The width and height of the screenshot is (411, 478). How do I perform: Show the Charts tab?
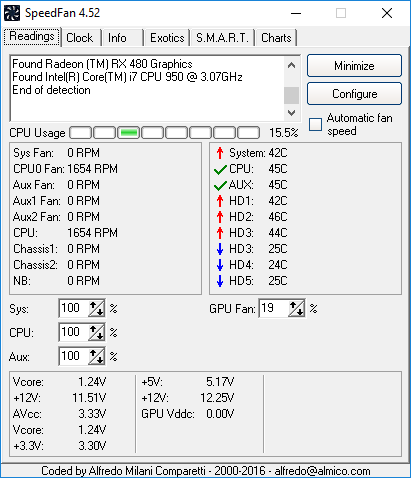276,38
